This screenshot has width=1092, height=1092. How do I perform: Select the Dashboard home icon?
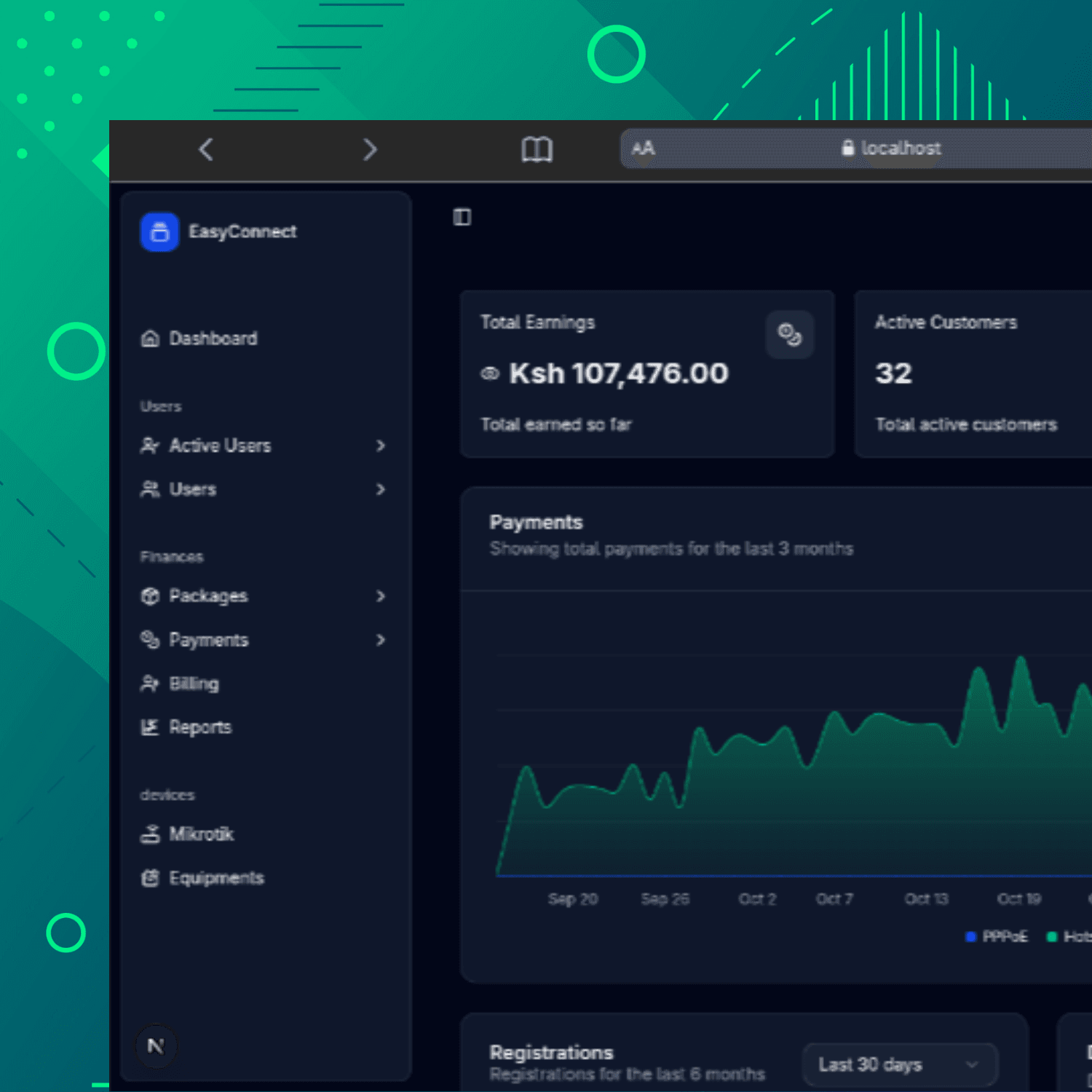click(150, 338)
